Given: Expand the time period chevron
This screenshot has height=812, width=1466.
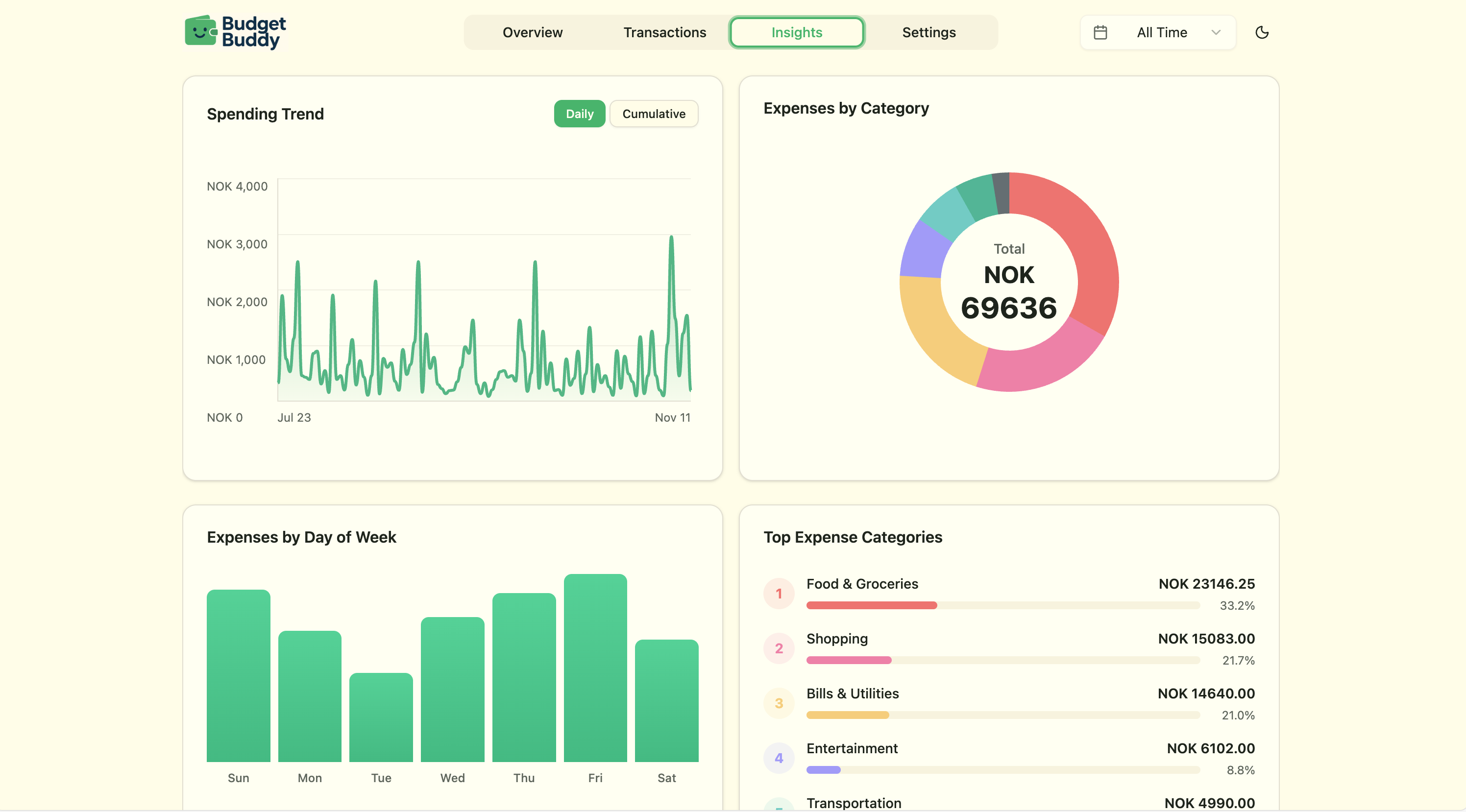Looking at the screenshot, I should (x=1217, y=32).
